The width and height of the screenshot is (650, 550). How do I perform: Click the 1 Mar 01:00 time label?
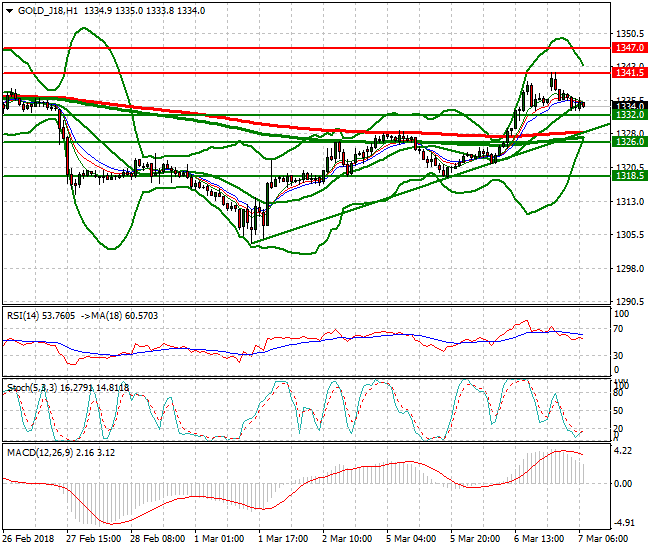tap(219, 539)
